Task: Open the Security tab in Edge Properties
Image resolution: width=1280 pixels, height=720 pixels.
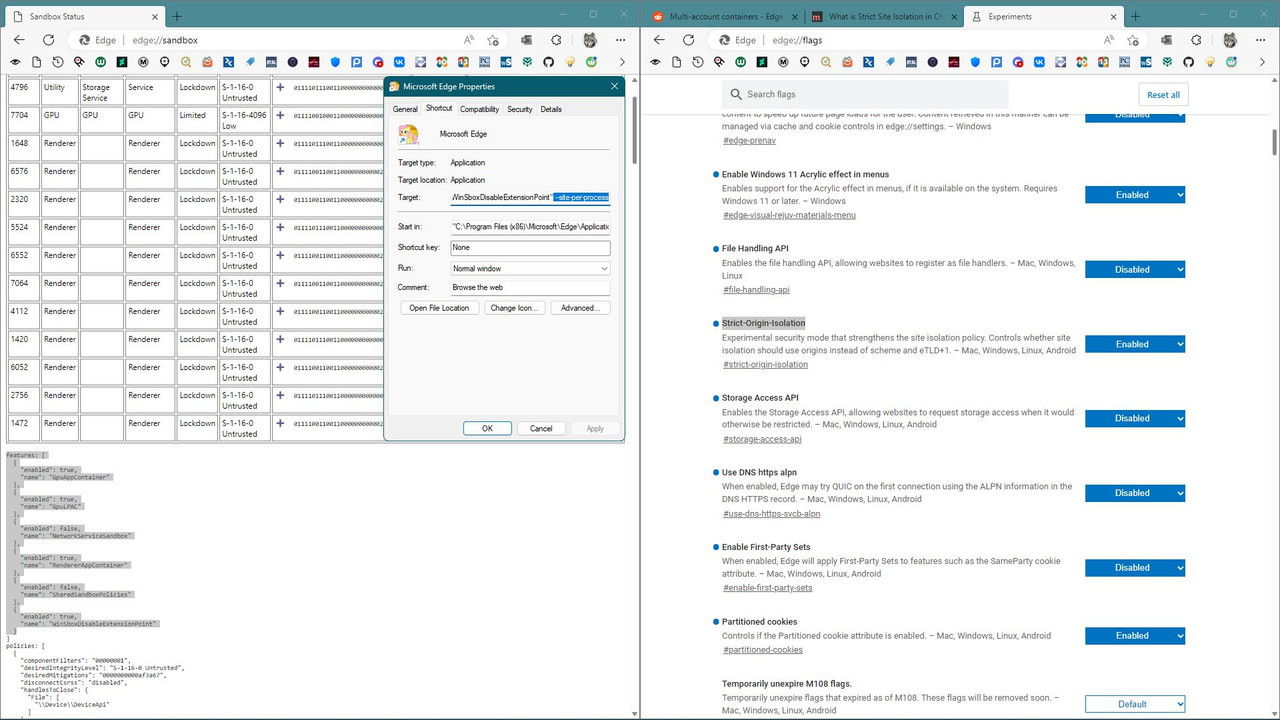Action: point(520,109)
